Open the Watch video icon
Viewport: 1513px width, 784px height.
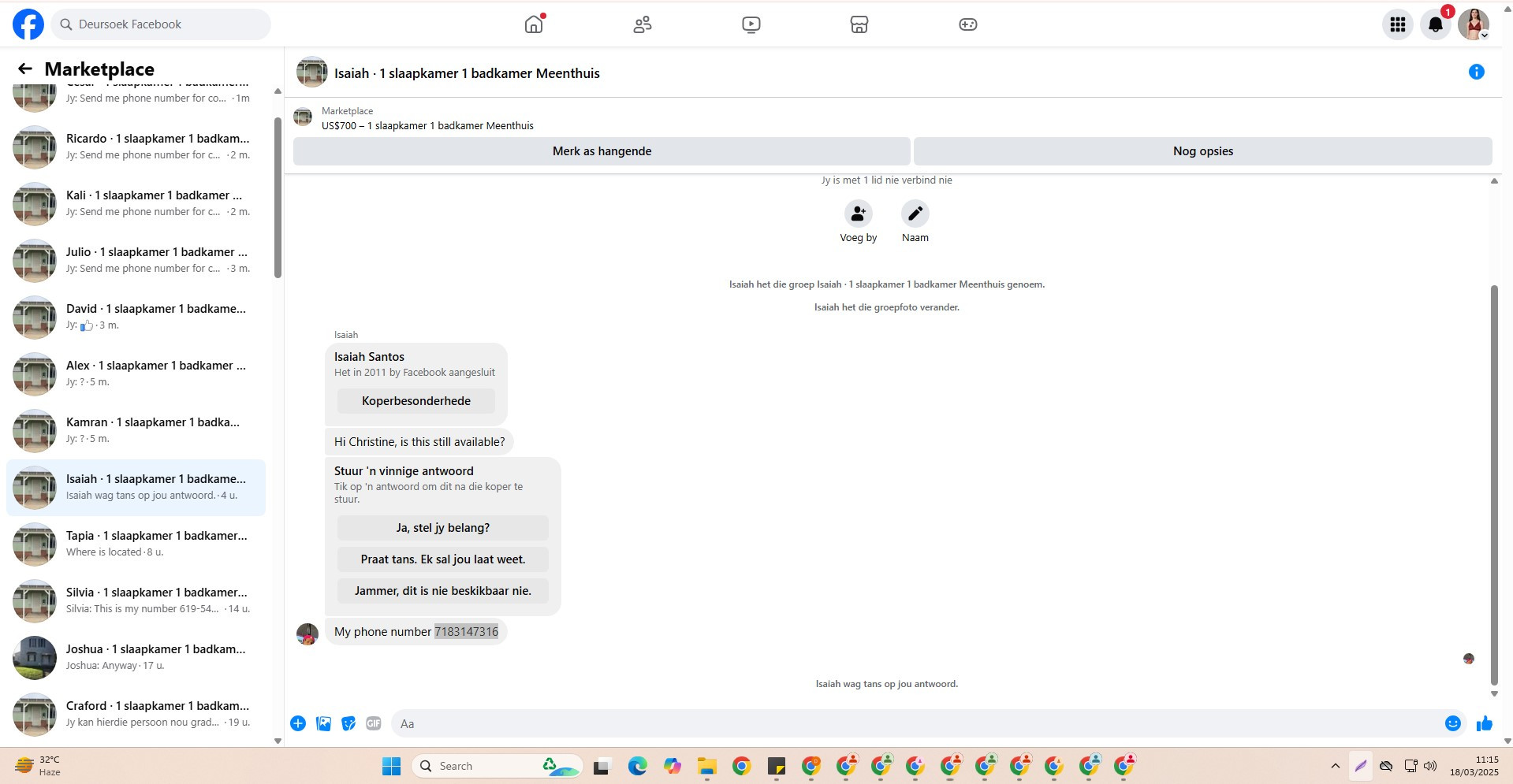751,24
